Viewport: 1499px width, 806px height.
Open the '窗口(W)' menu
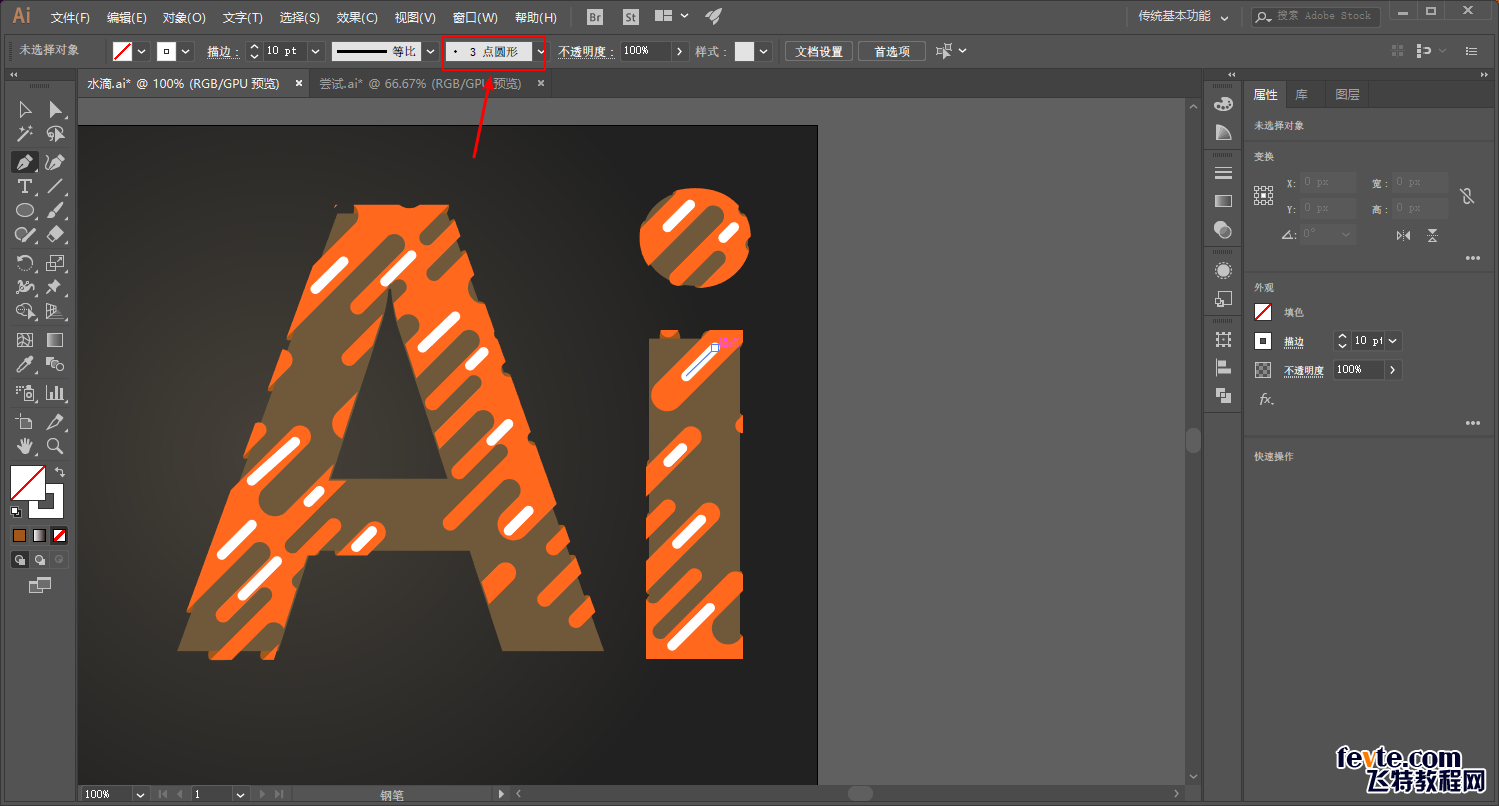coord(475,17)
